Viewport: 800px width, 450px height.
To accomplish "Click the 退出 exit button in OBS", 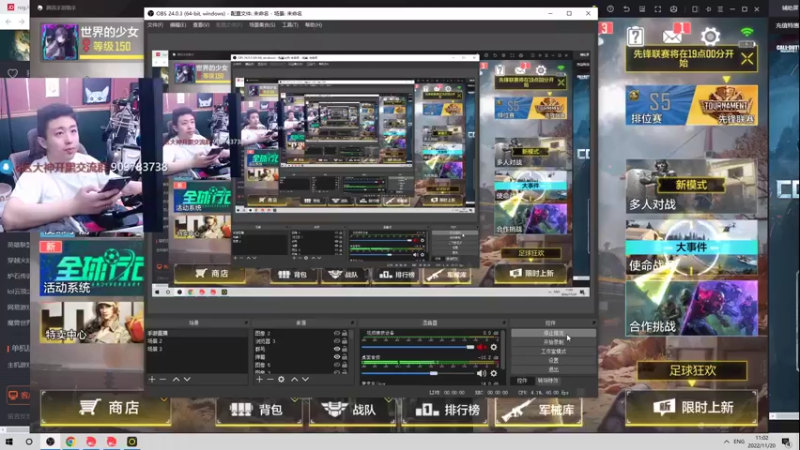I will [x=553, y=369].
